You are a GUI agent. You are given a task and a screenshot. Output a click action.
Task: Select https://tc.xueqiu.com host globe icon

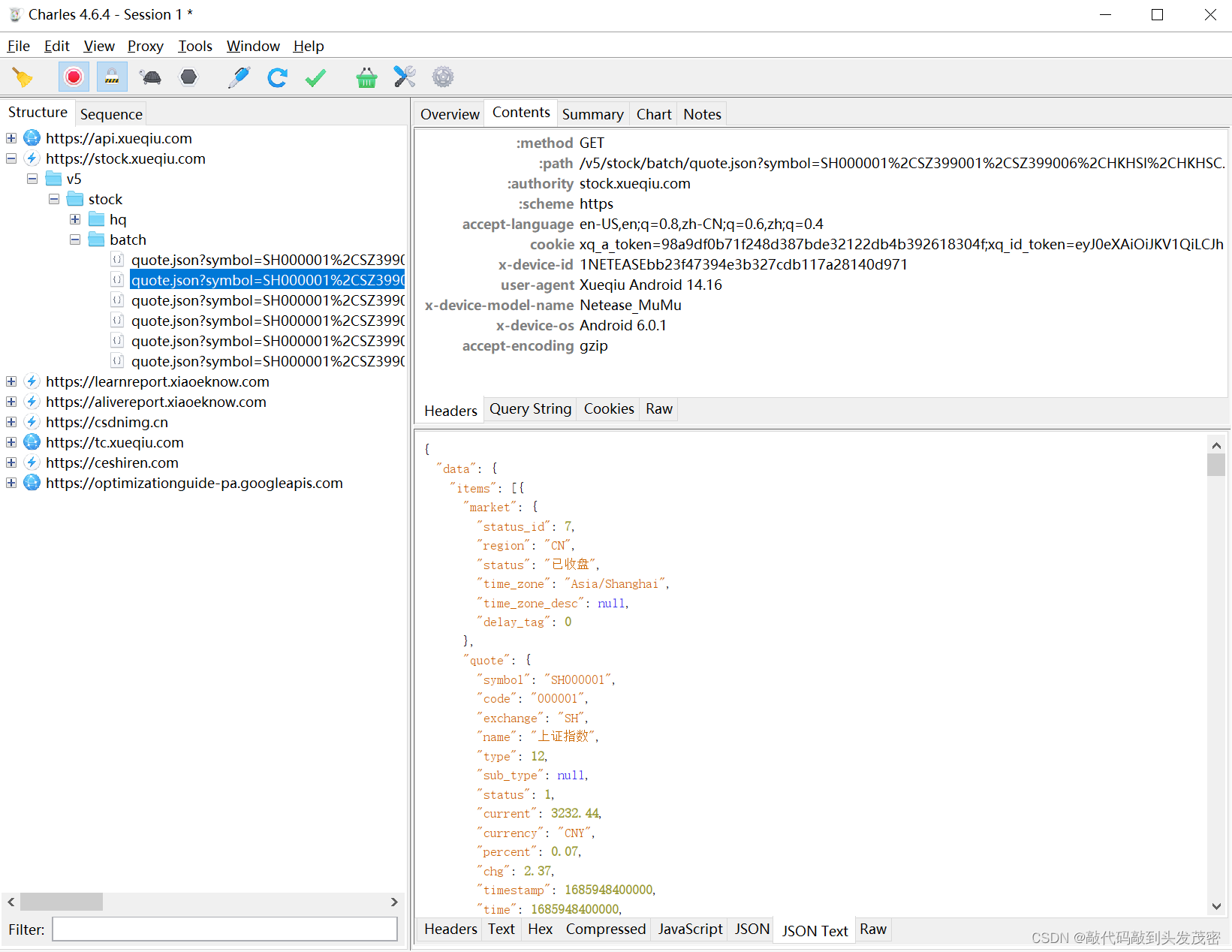32,442
